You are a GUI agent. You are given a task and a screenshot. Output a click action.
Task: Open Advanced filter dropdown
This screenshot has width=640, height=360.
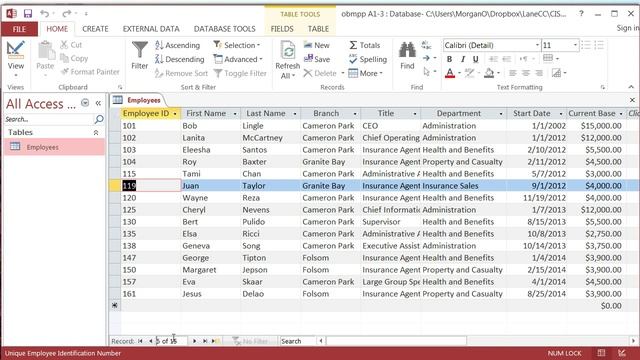point(238,59)
